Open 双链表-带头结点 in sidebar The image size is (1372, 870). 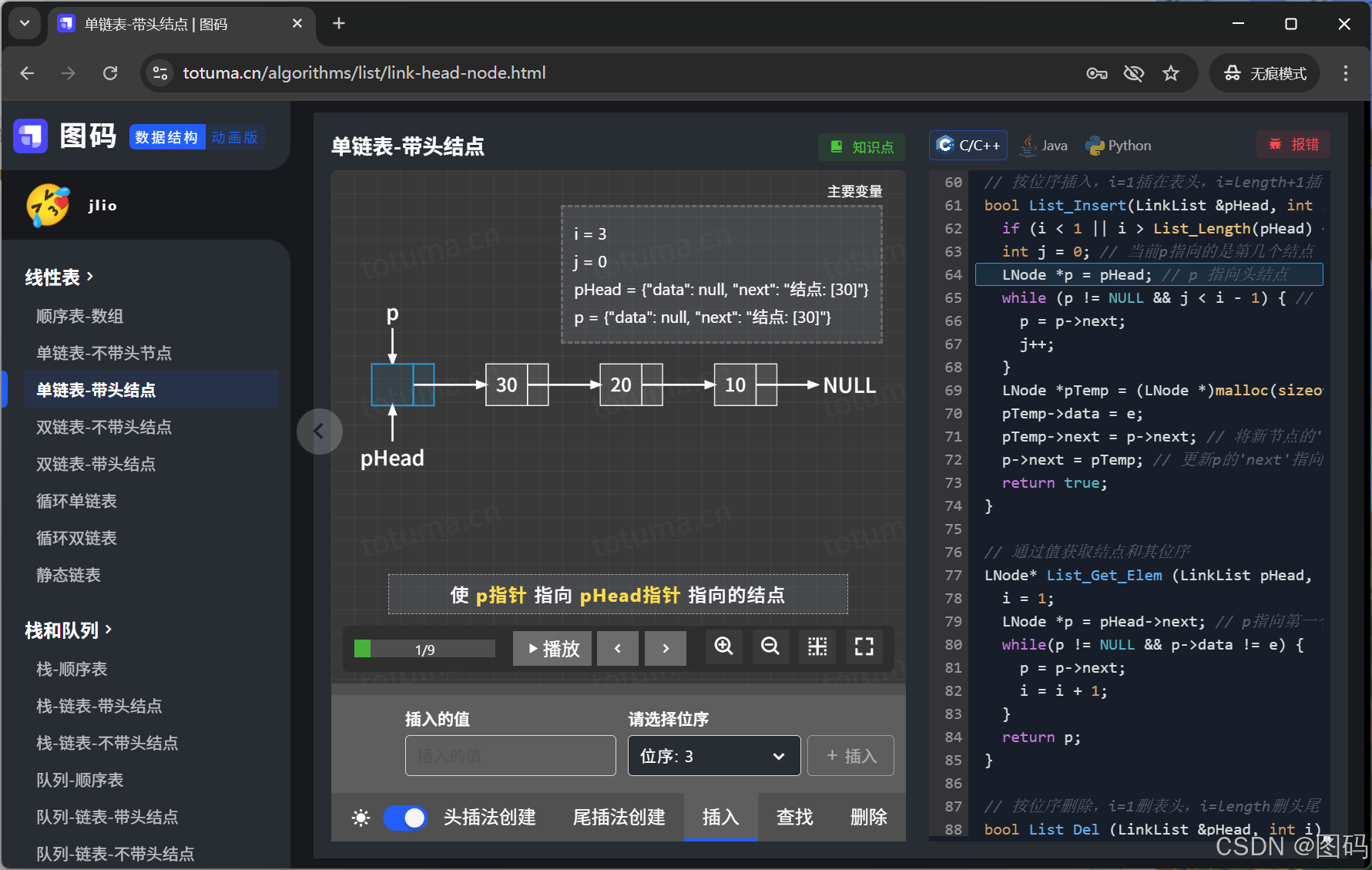click(96, 464)
